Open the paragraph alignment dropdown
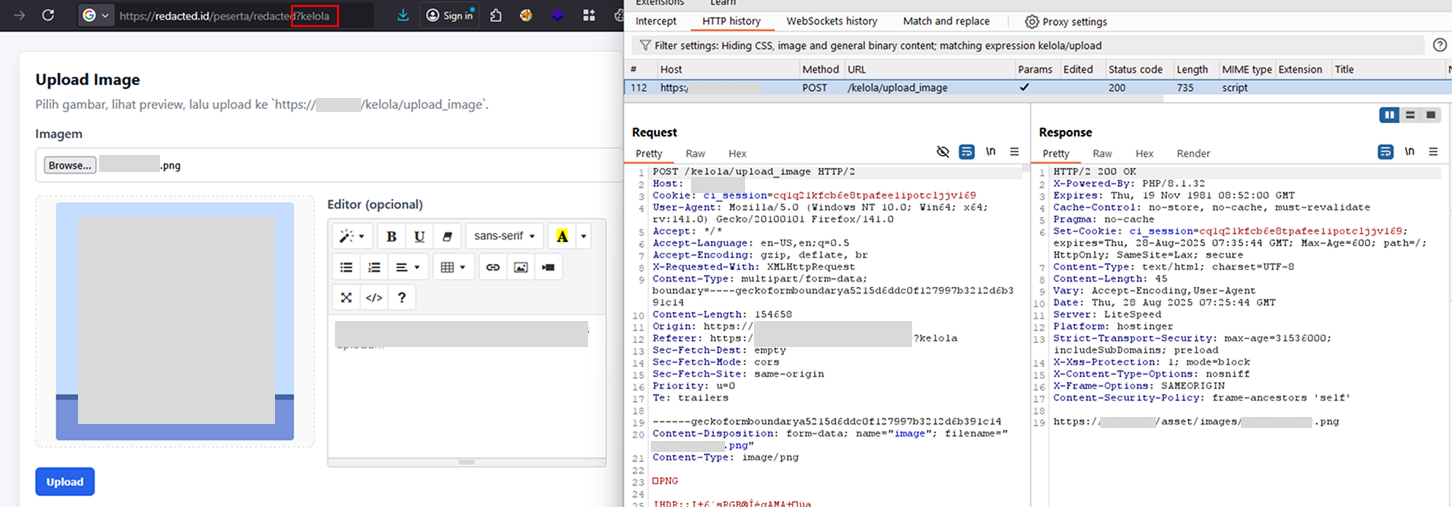1452x507 pixels. (x=407, y=267)
